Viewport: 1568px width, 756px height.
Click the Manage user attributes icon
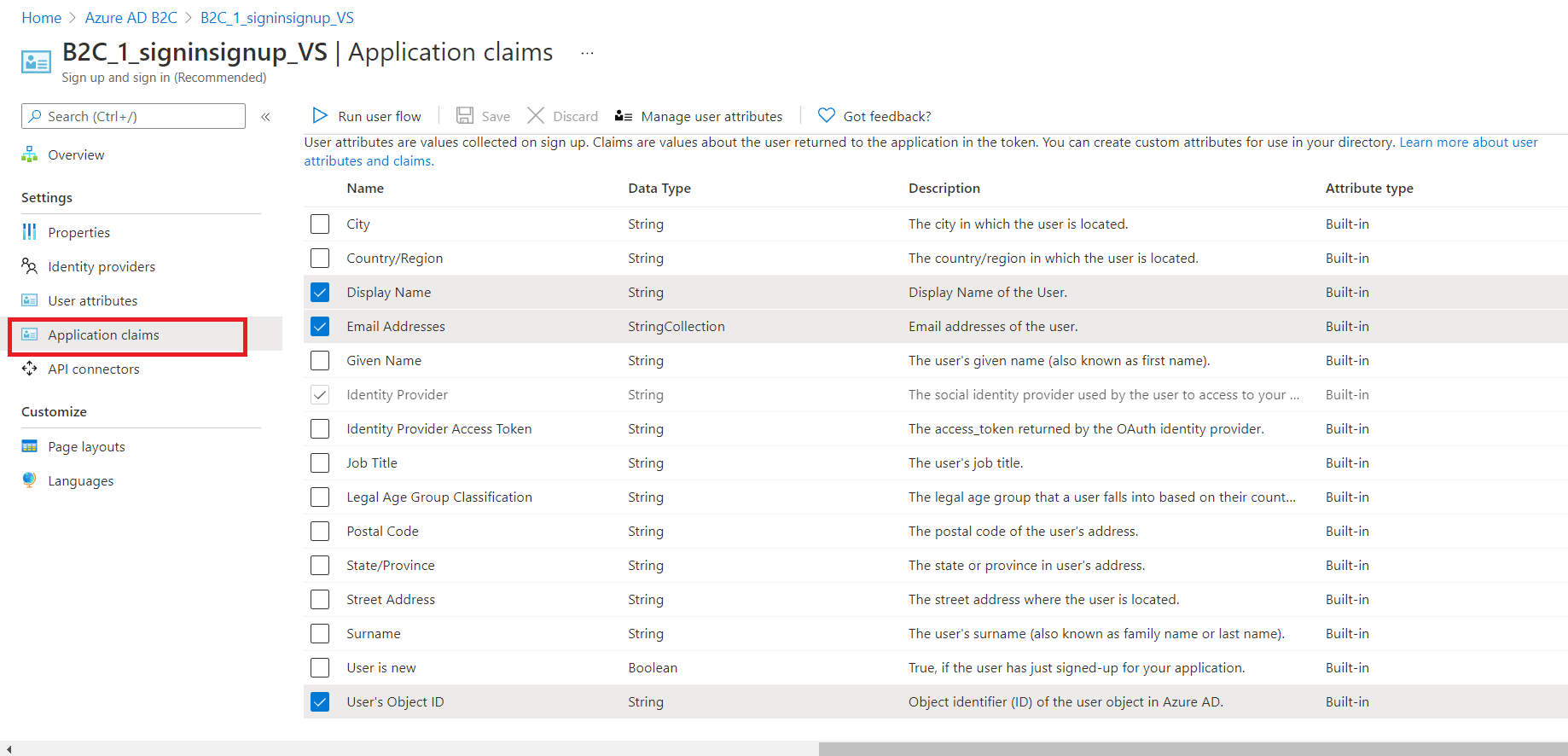[624, 116]
